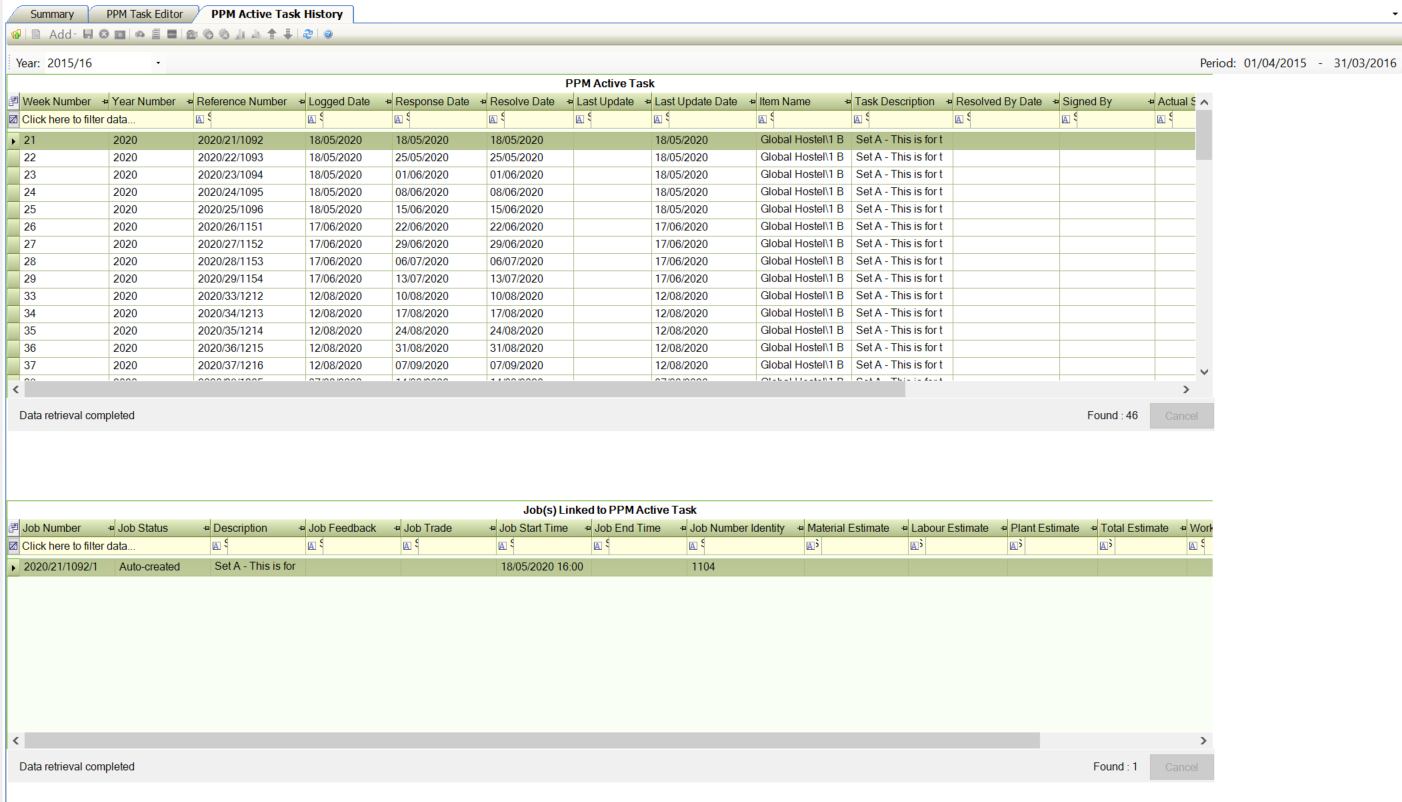Click the Move Down arrow toolbar icon

click(288, 34)
